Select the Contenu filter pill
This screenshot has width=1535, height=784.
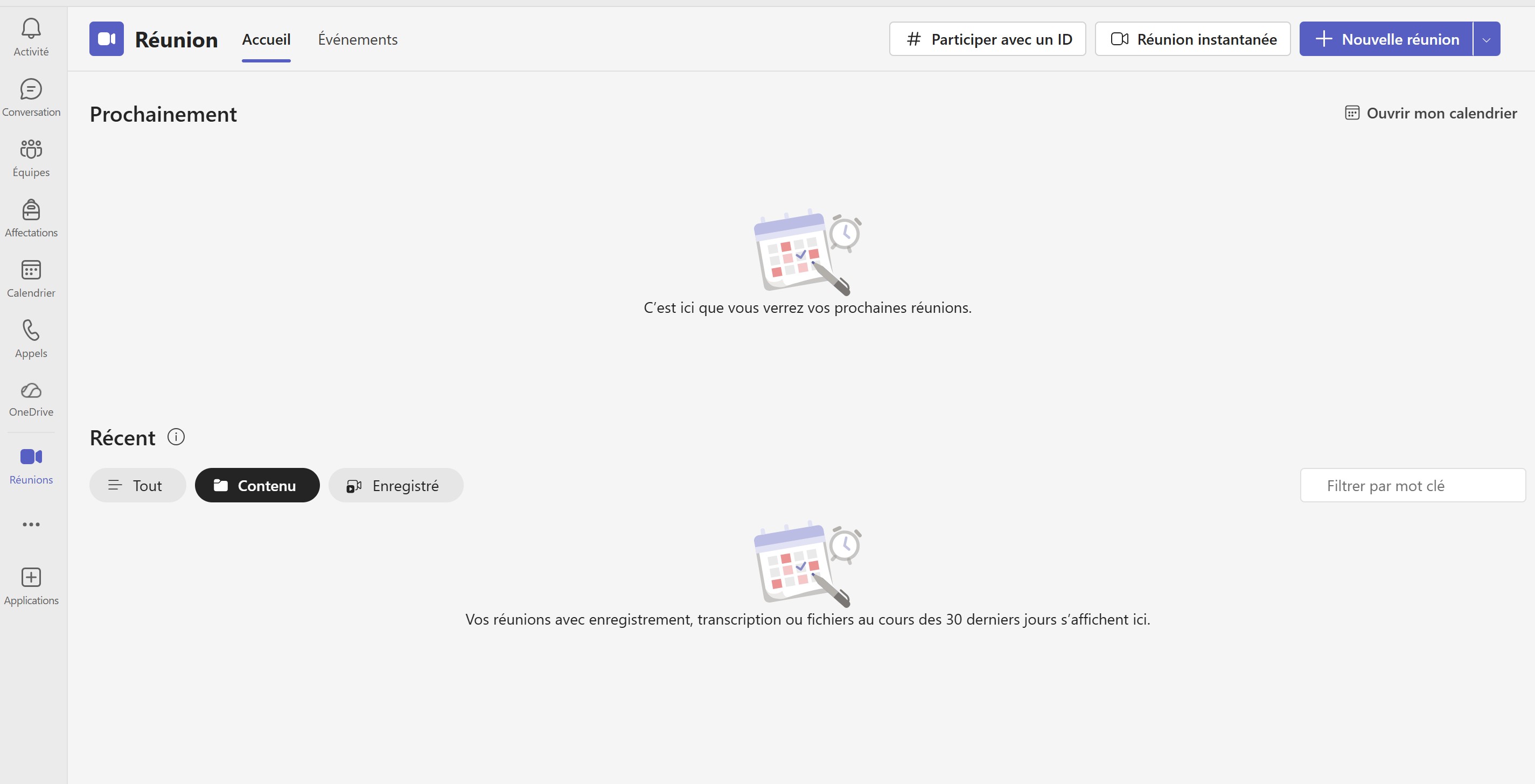257,486
